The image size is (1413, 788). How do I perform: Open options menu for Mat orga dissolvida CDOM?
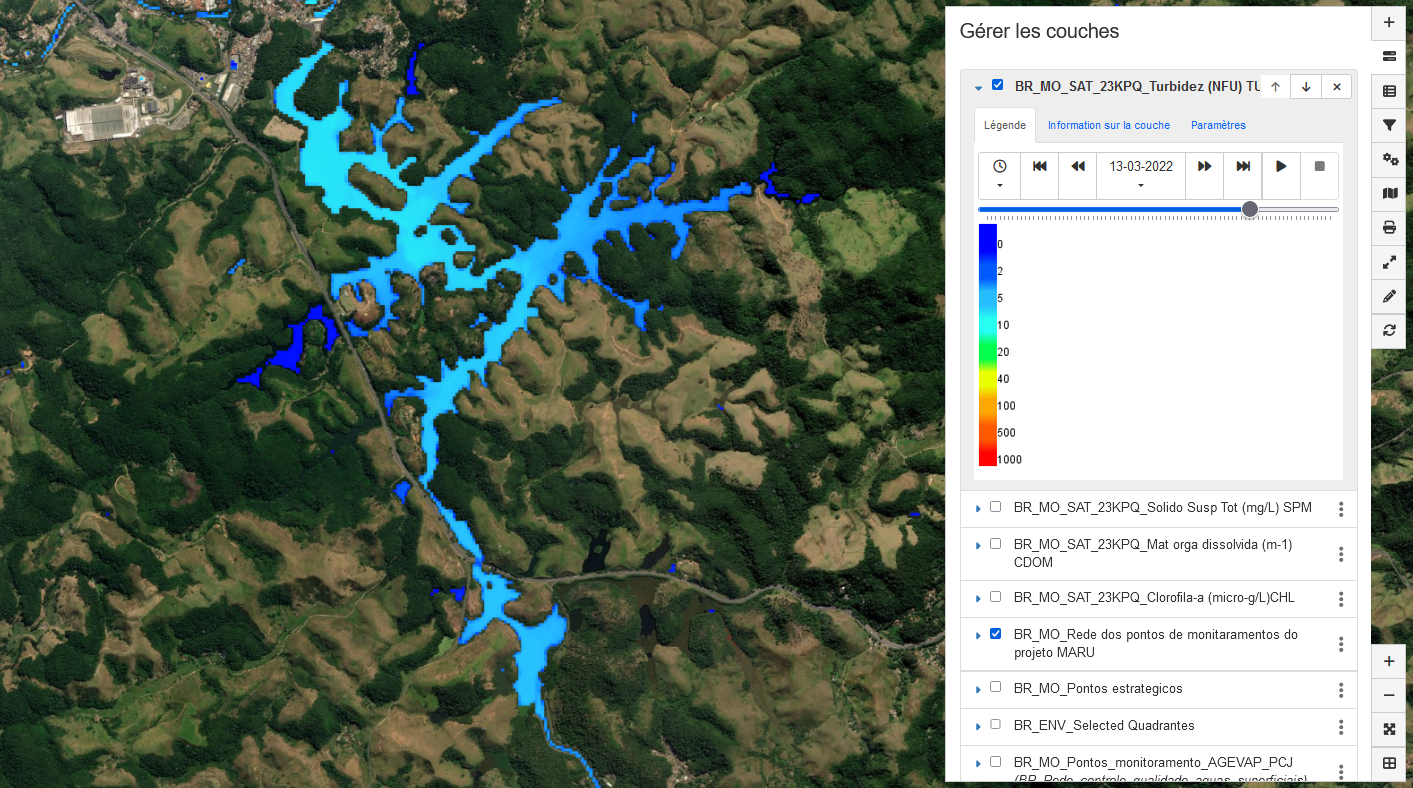point(1341,554)
